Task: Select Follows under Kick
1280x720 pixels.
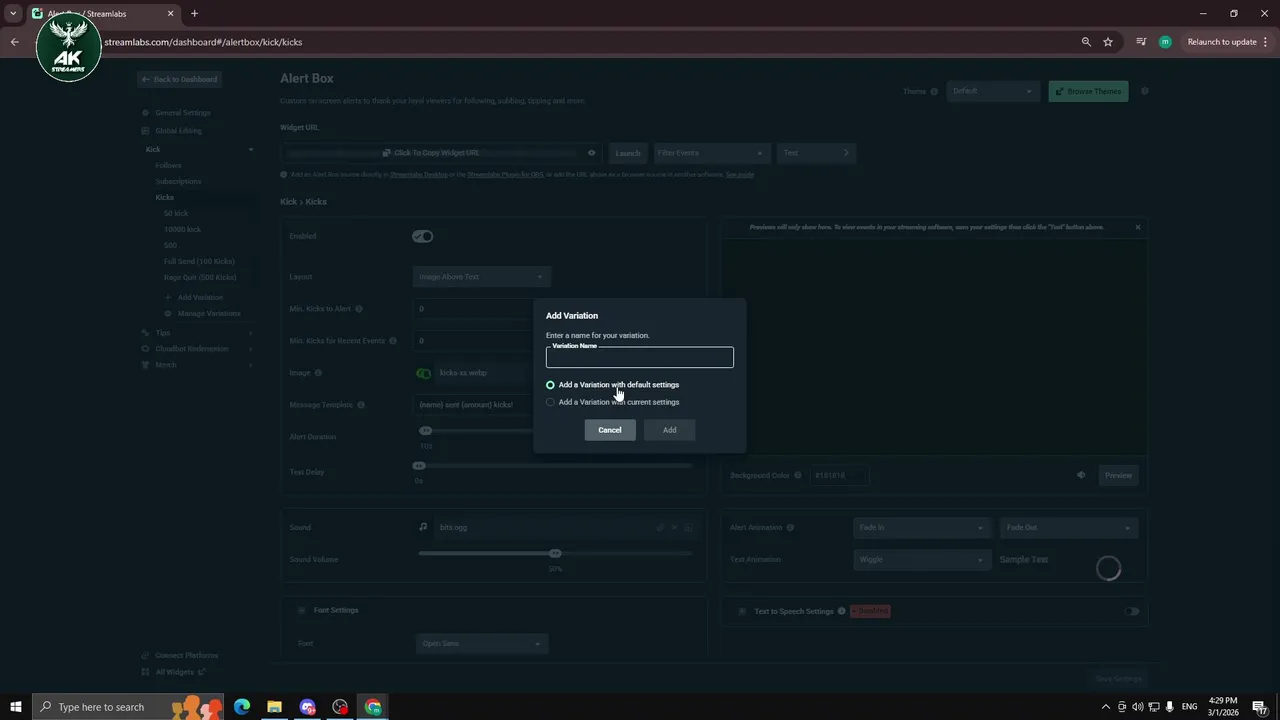Action: [168, 165]
